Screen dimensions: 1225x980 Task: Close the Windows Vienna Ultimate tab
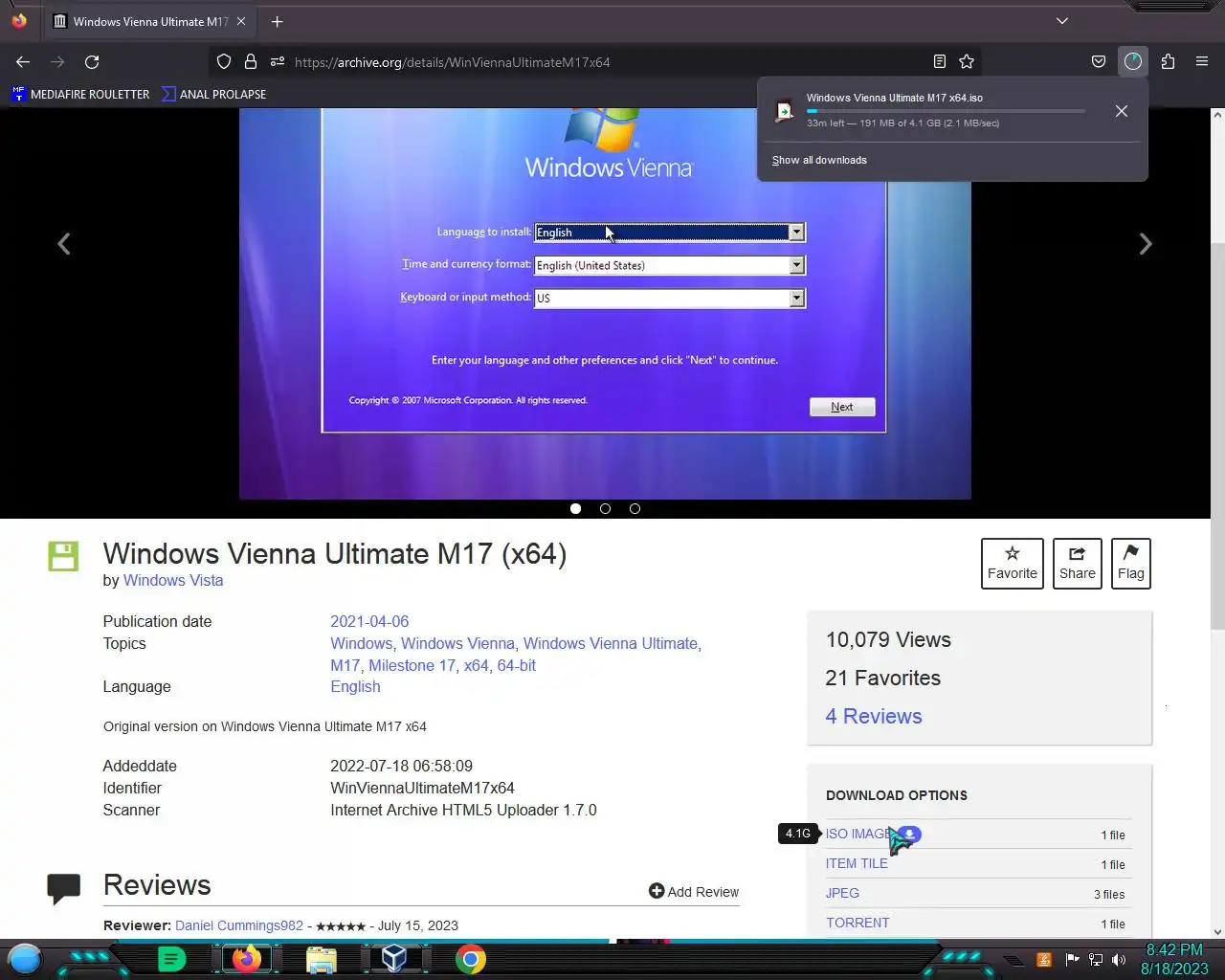tap(240, 21)
